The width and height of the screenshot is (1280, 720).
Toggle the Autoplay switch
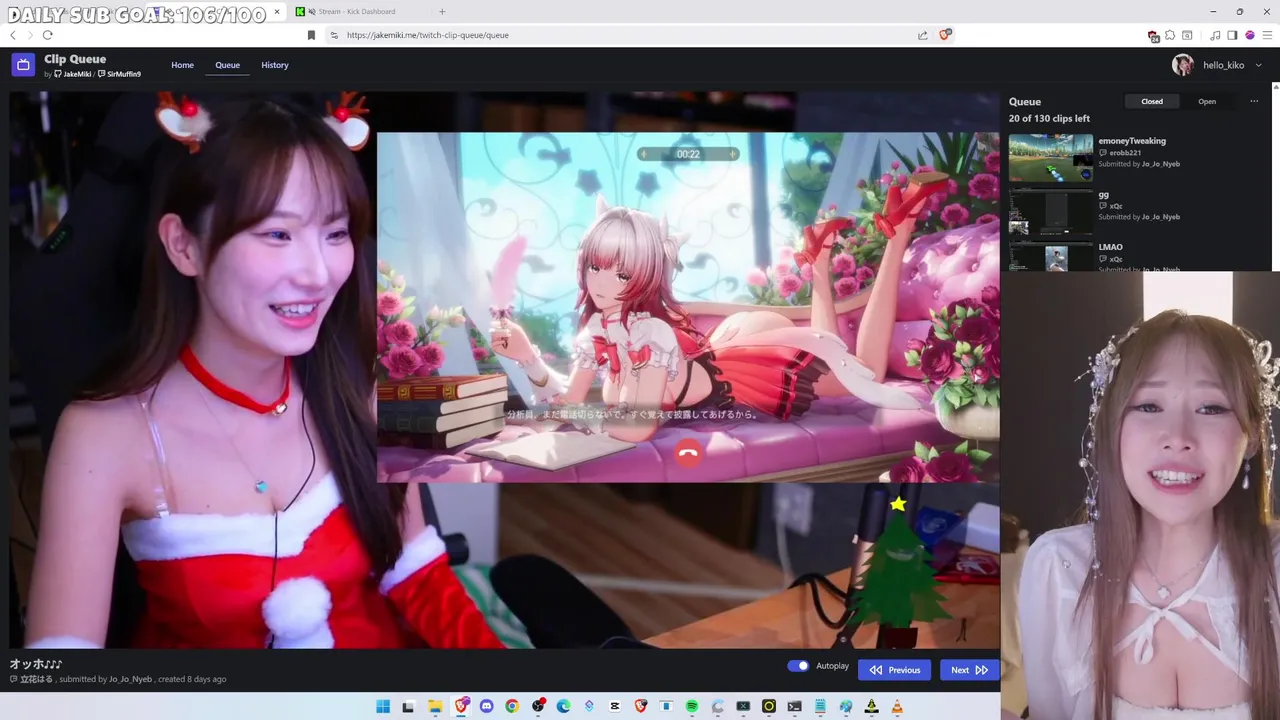tap(798, 666)
